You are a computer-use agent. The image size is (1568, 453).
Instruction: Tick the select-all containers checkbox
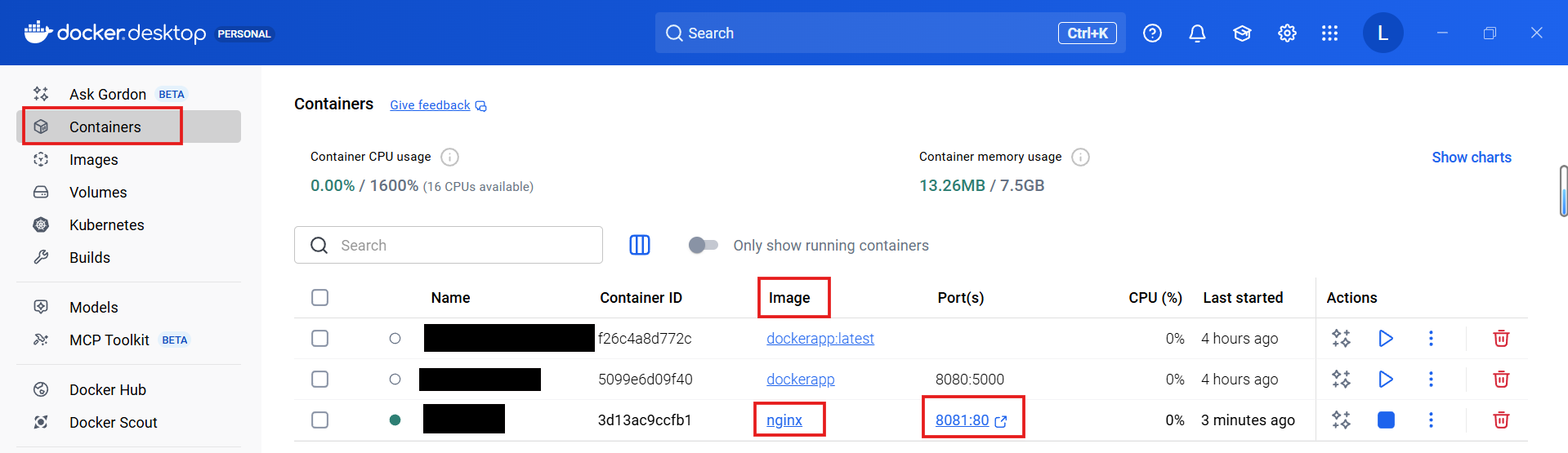(320, 297)
